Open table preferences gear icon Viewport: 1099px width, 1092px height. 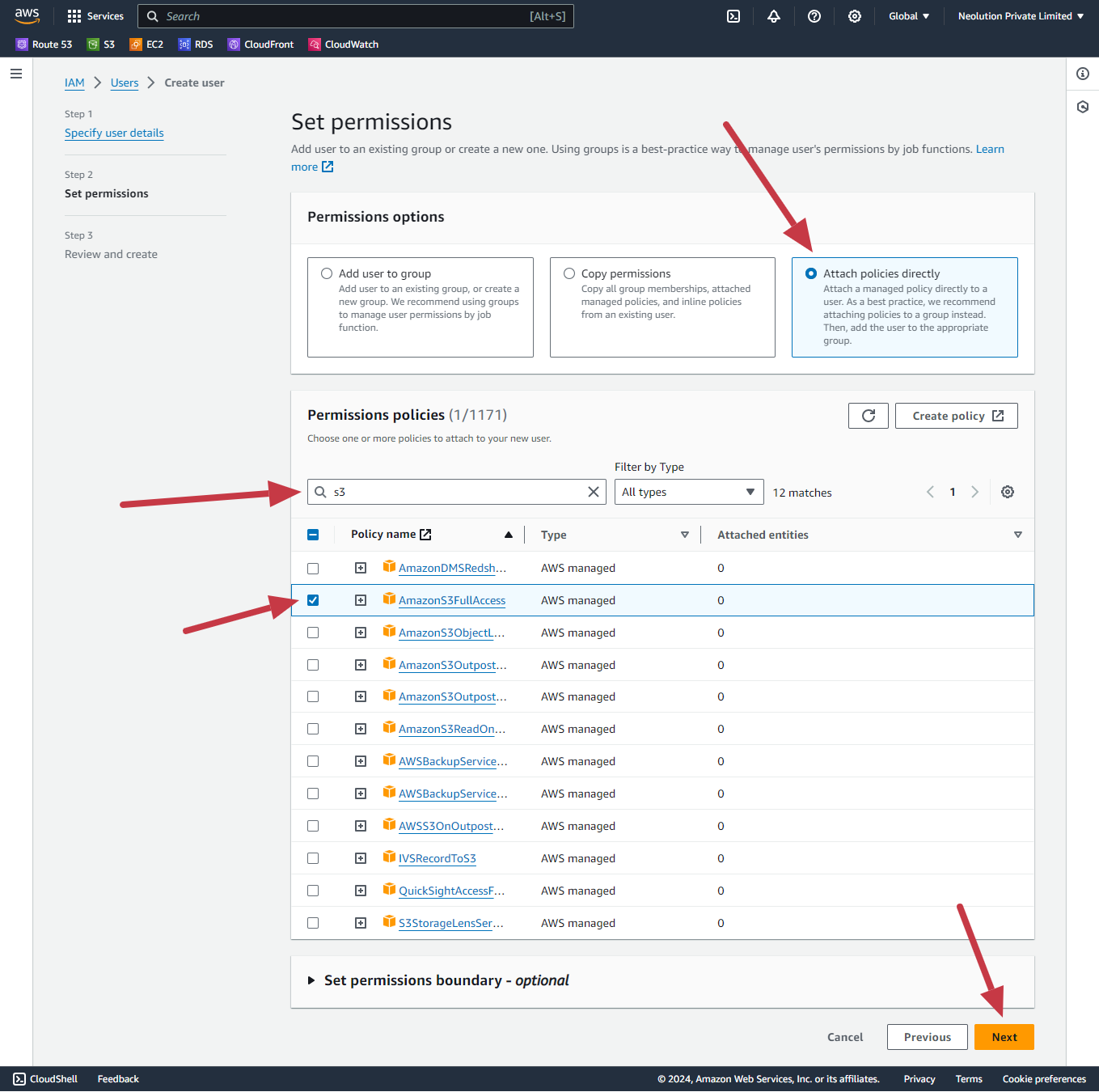click(1008, 492)
